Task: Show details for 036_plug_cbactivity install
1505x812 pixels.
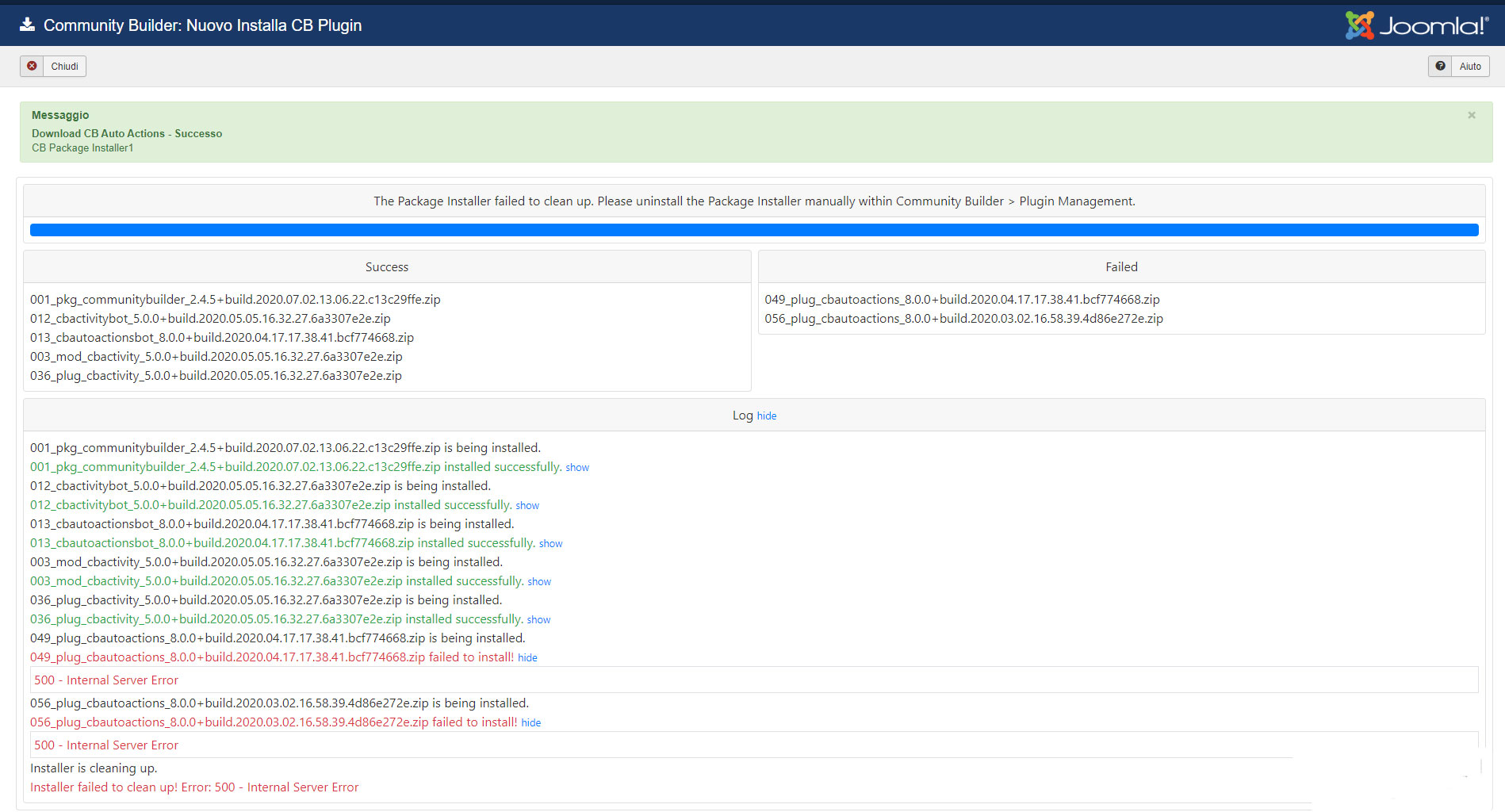Action: click(x=538, y=620)
